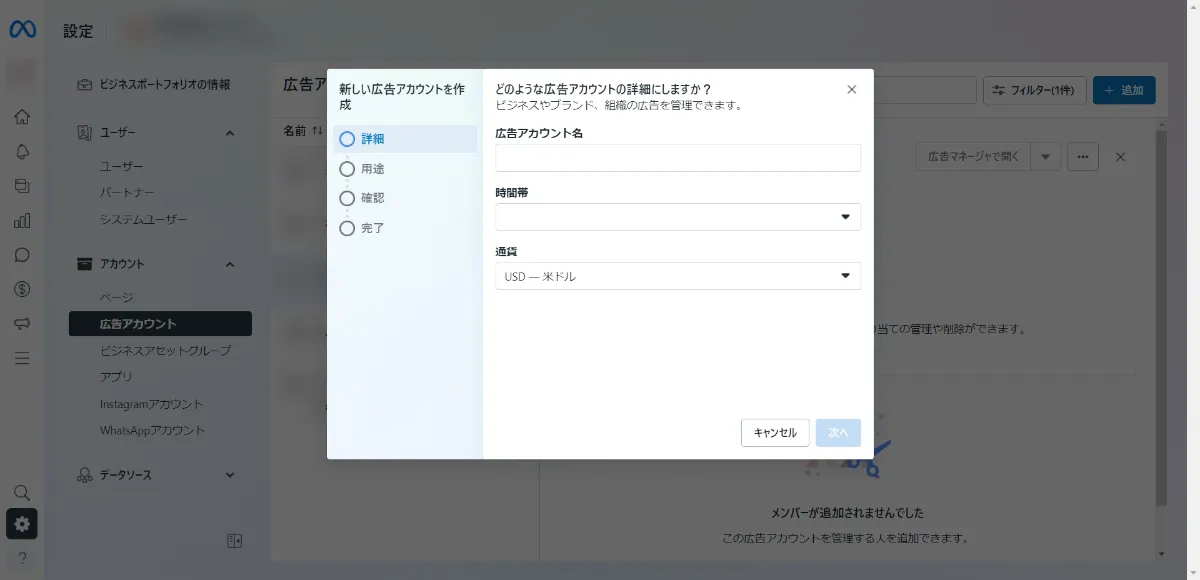The image size is (1200, 580).
Task: Click the 追加 button
Action: [1124, 90]
